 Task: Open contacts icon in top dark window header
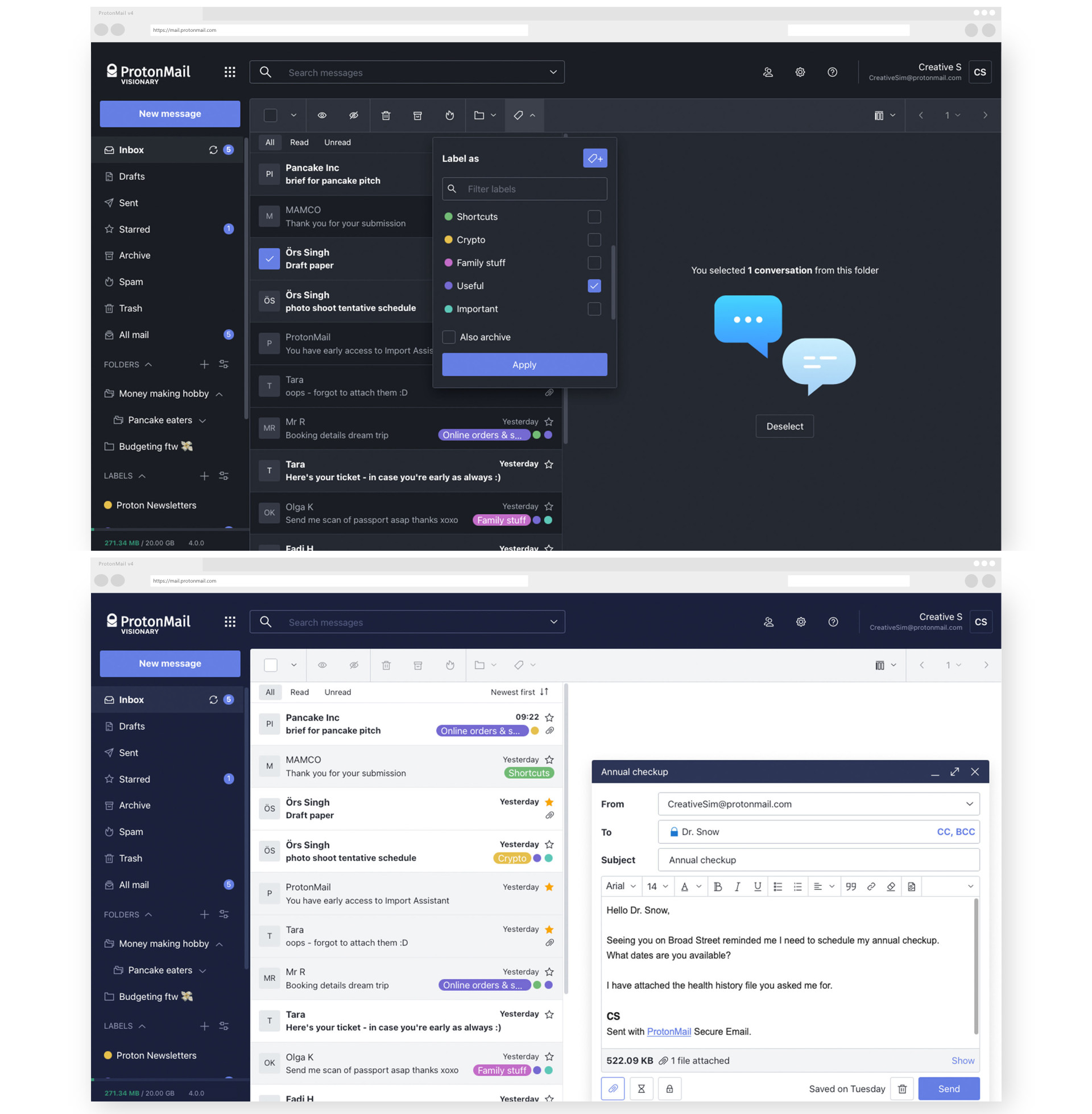pos(768,72)
